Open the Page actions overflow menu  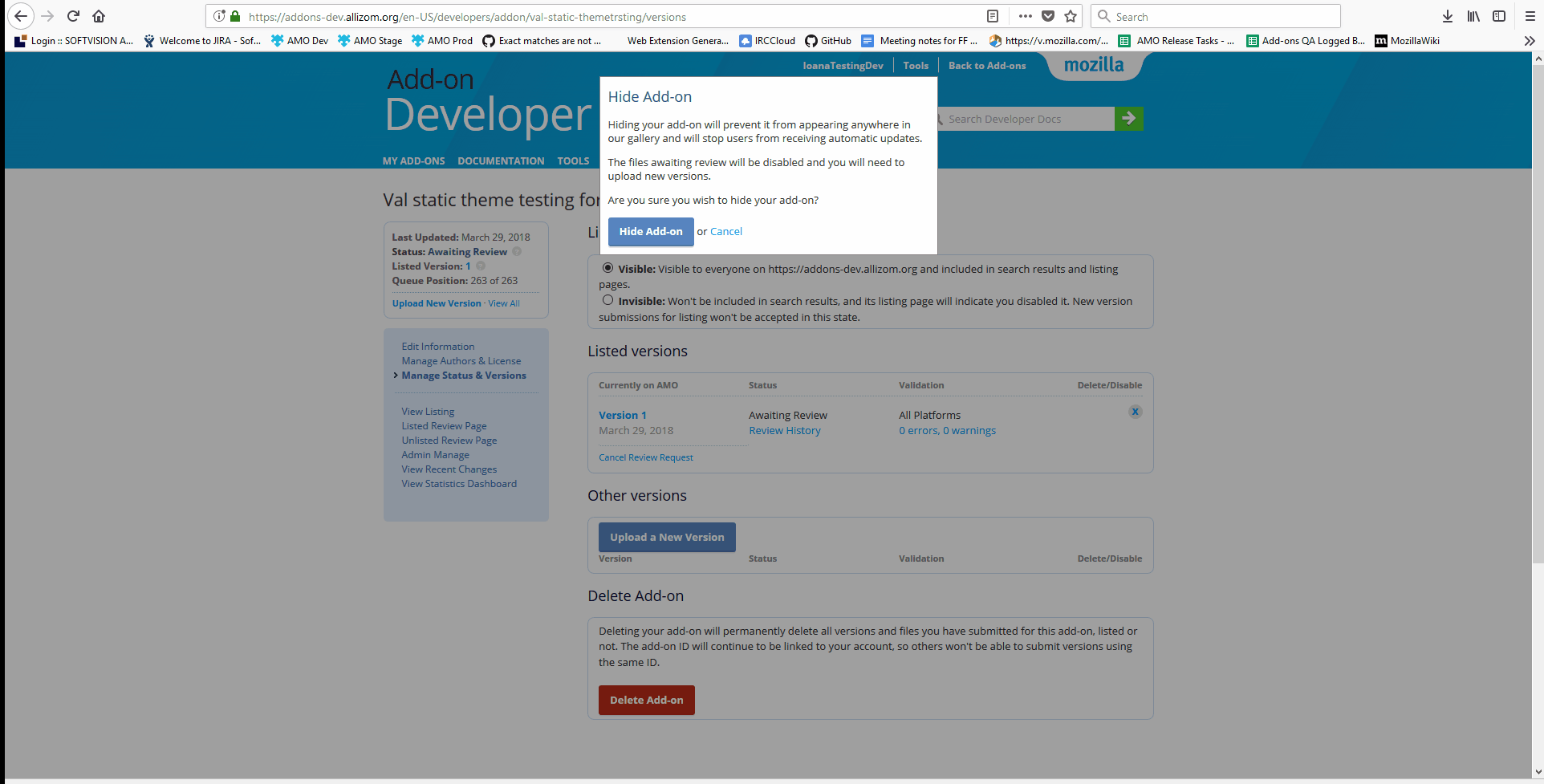click(x=1025, y=16)
